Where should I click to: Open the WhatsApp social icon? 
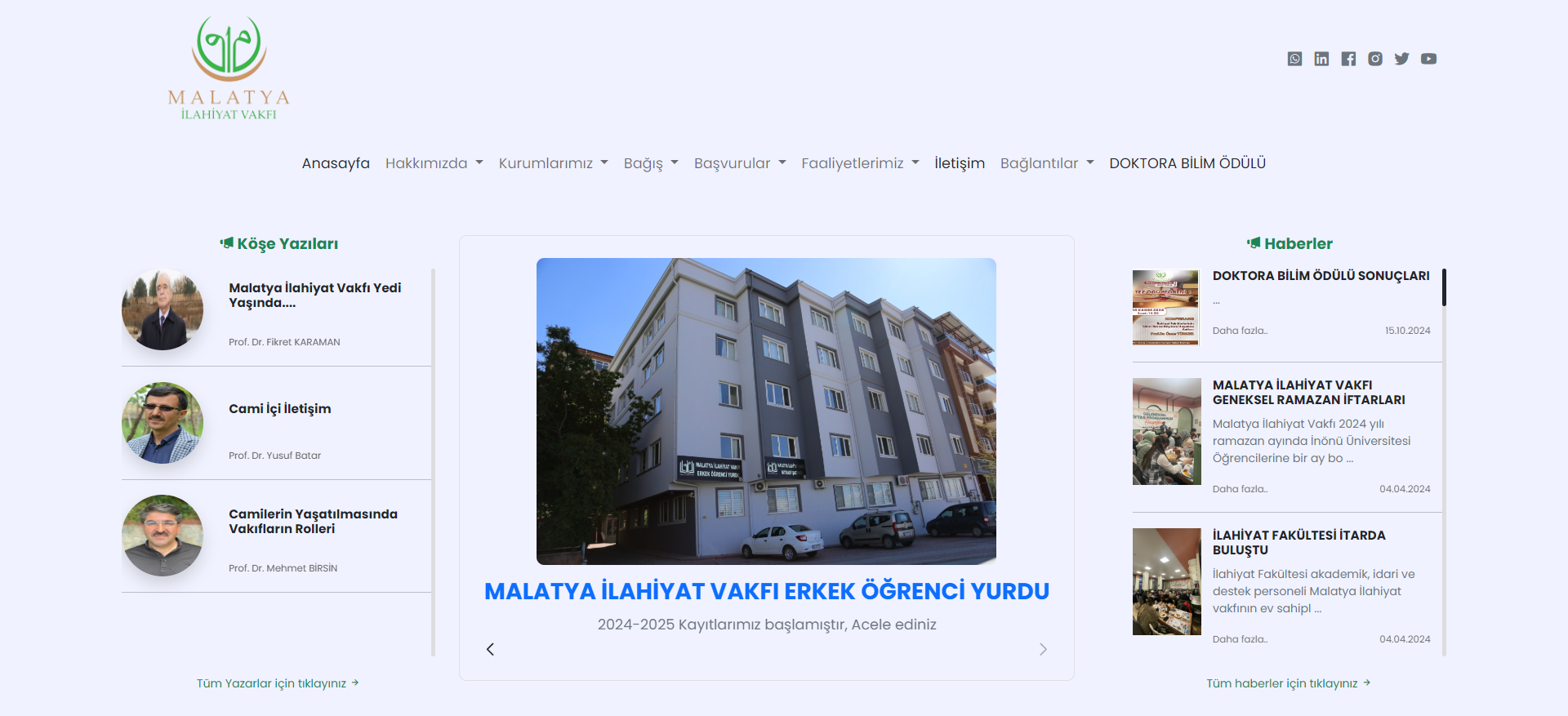click(1294, 59)
